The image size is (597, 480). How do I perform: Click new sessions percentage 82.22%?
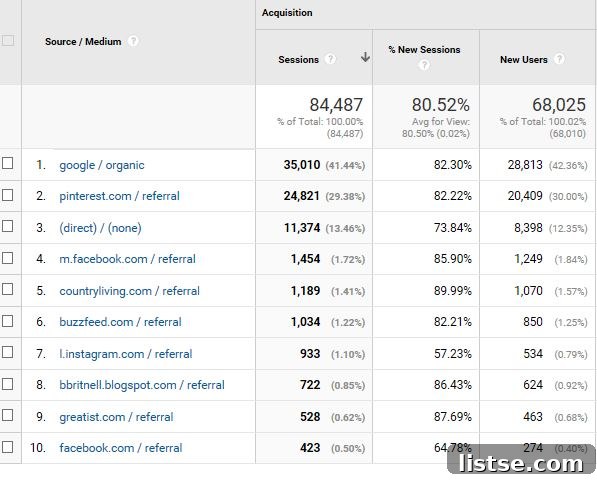[453, 196]
